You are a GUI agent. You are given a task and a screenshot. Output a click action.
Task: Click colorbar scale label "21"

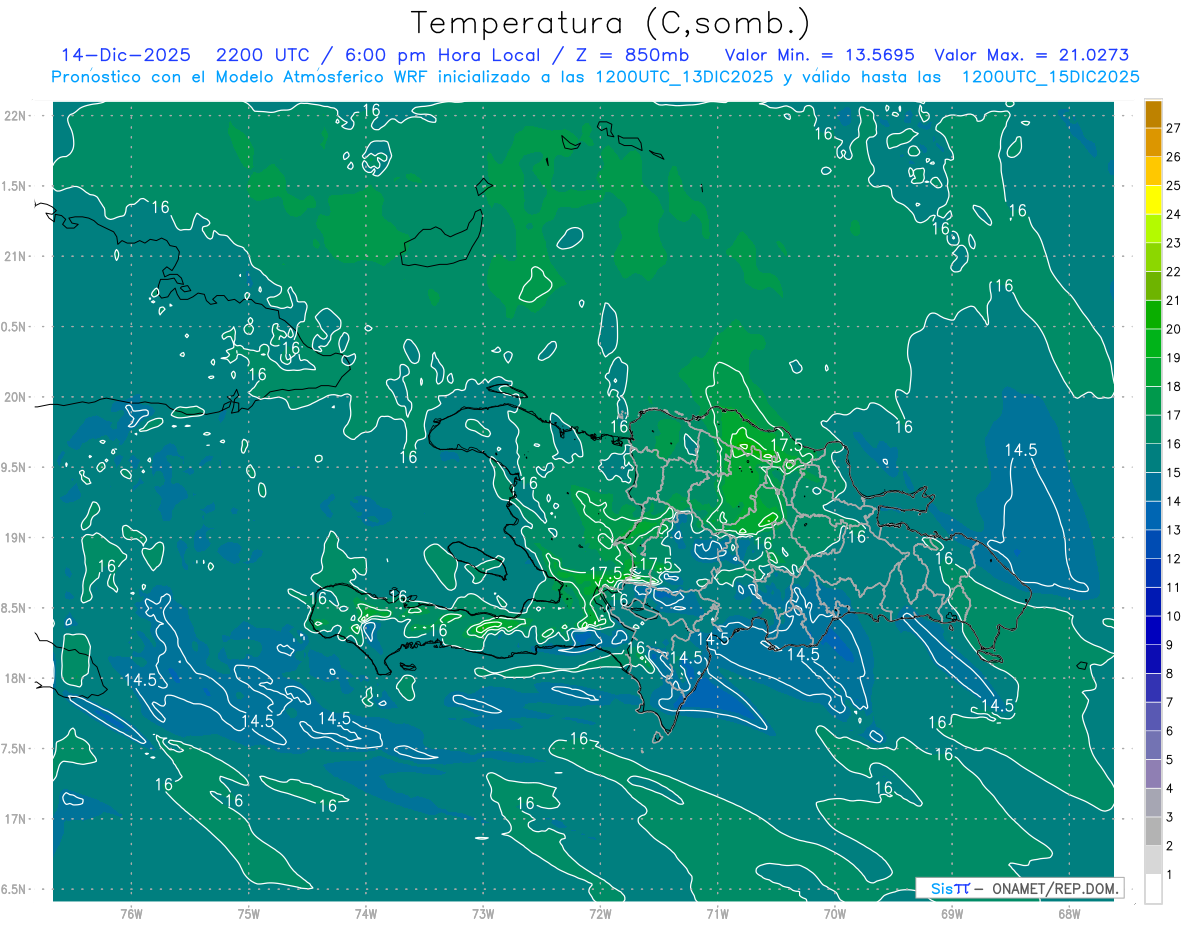coord(1174,301)
